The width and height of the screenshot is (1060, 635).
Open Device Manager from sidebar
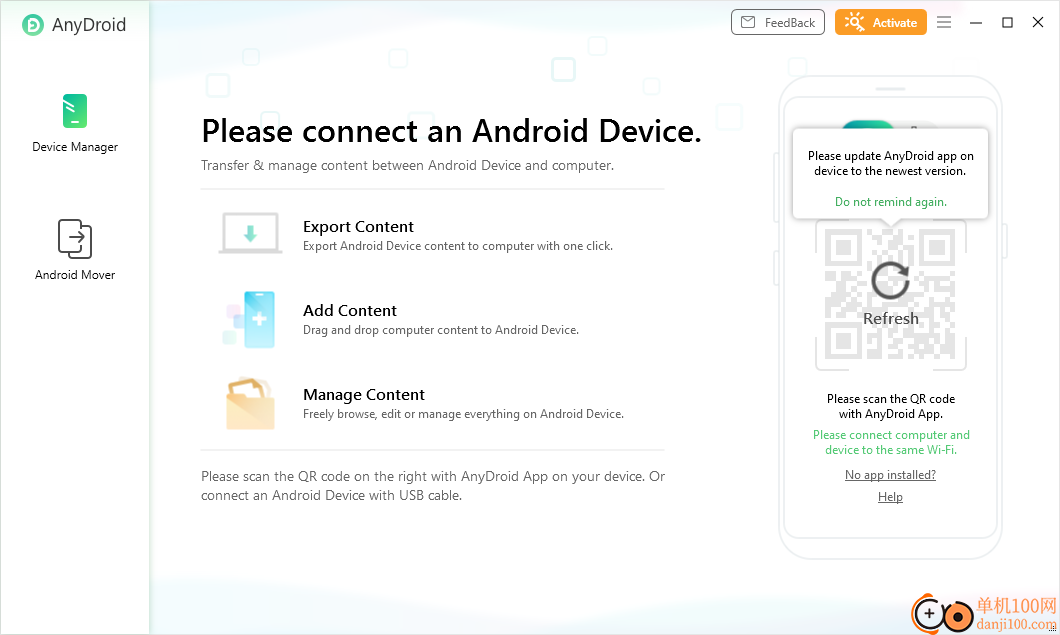[x=75, y=123]
